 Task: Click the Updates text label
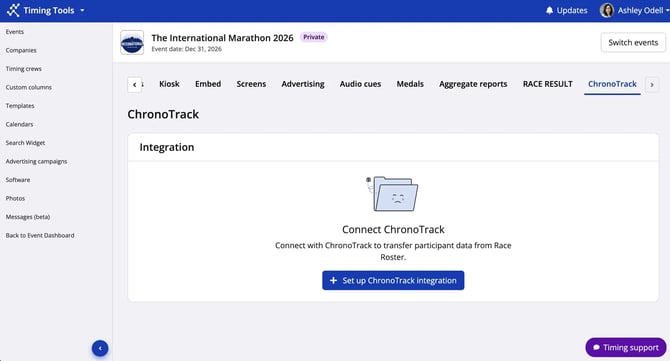point(572,10)
